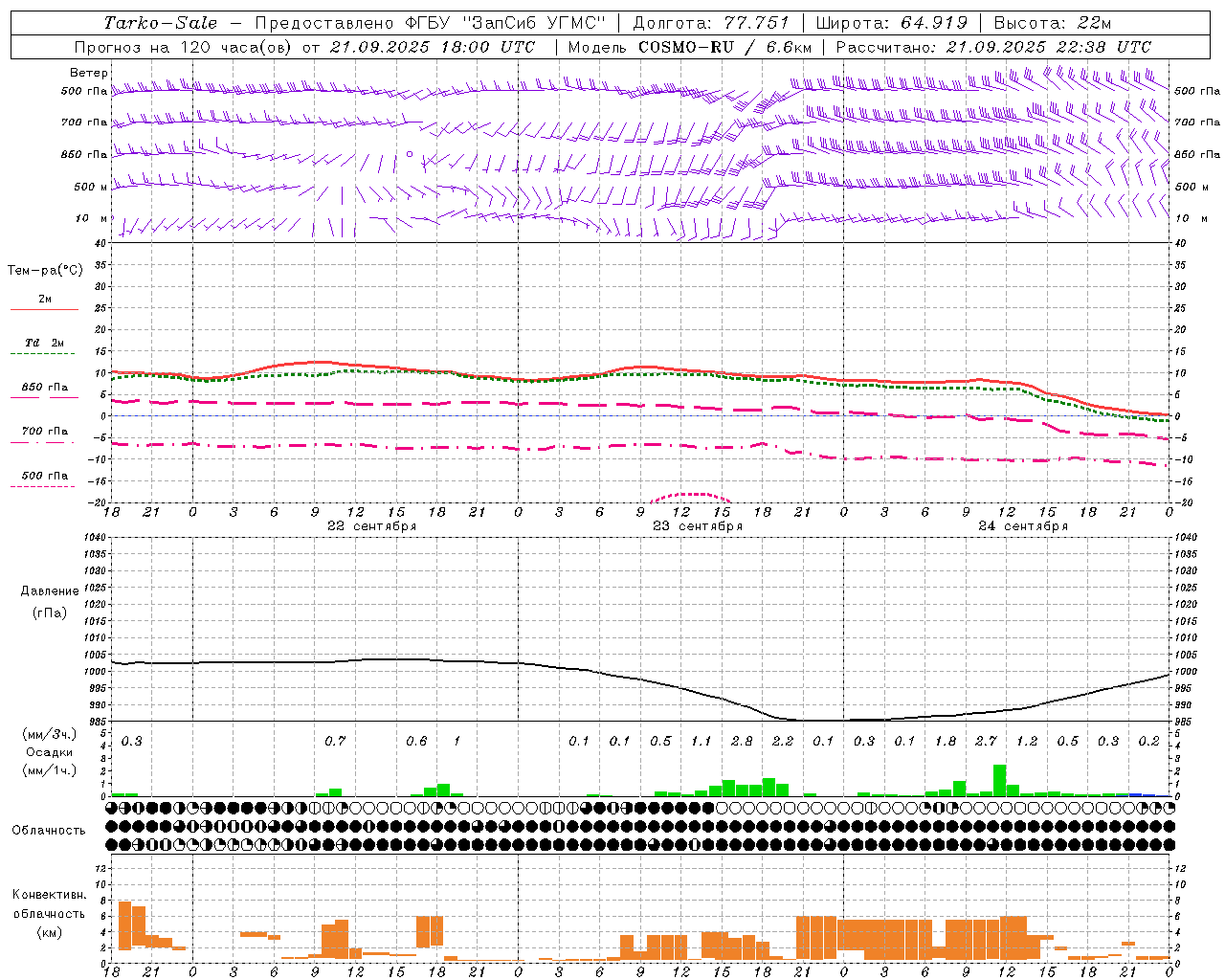Click the tallest green precipitation bar
Viewport: 1225px width, 980px height.
click(x=999, y=780)
